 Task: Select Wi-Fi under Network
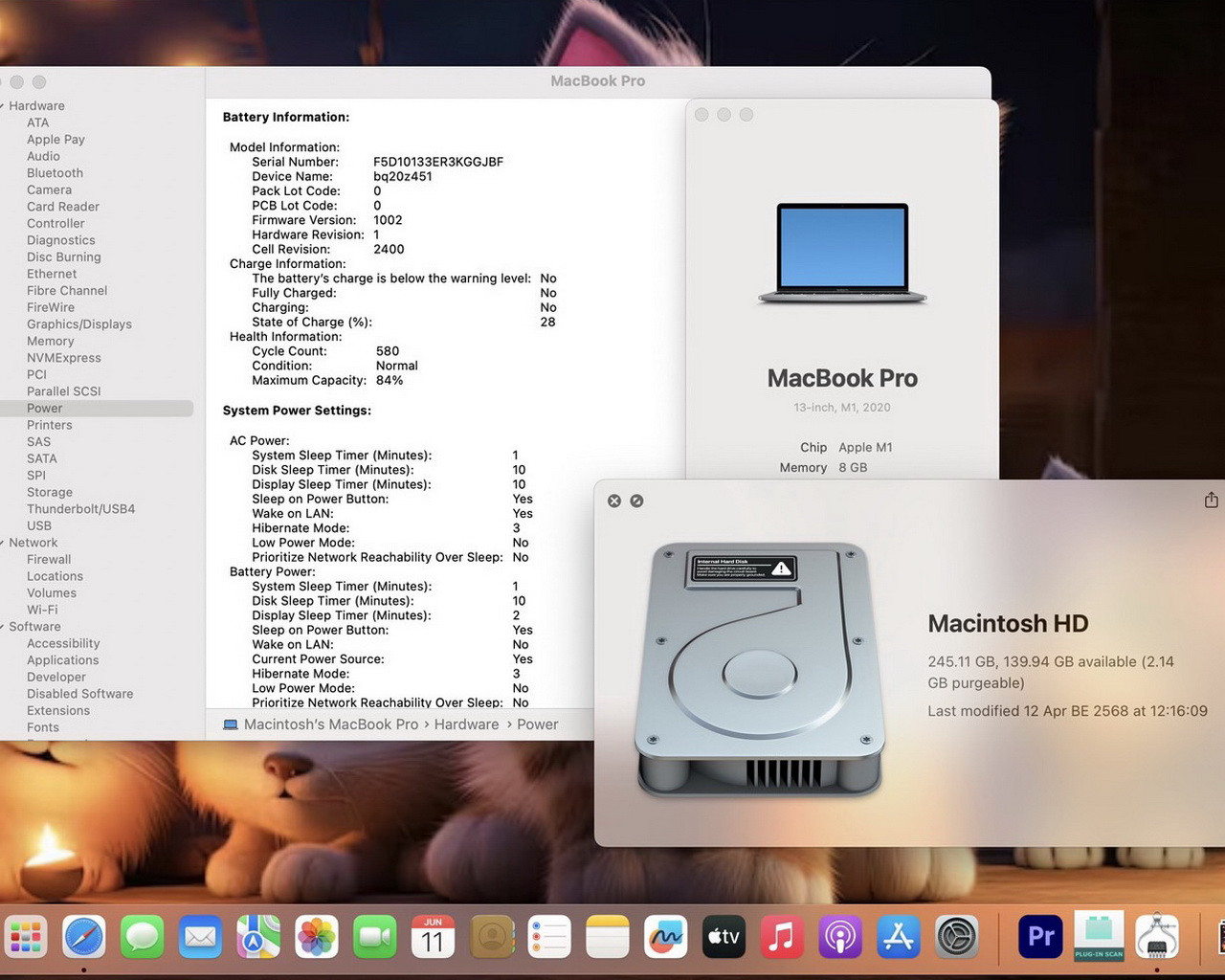[x=42, y=610]
